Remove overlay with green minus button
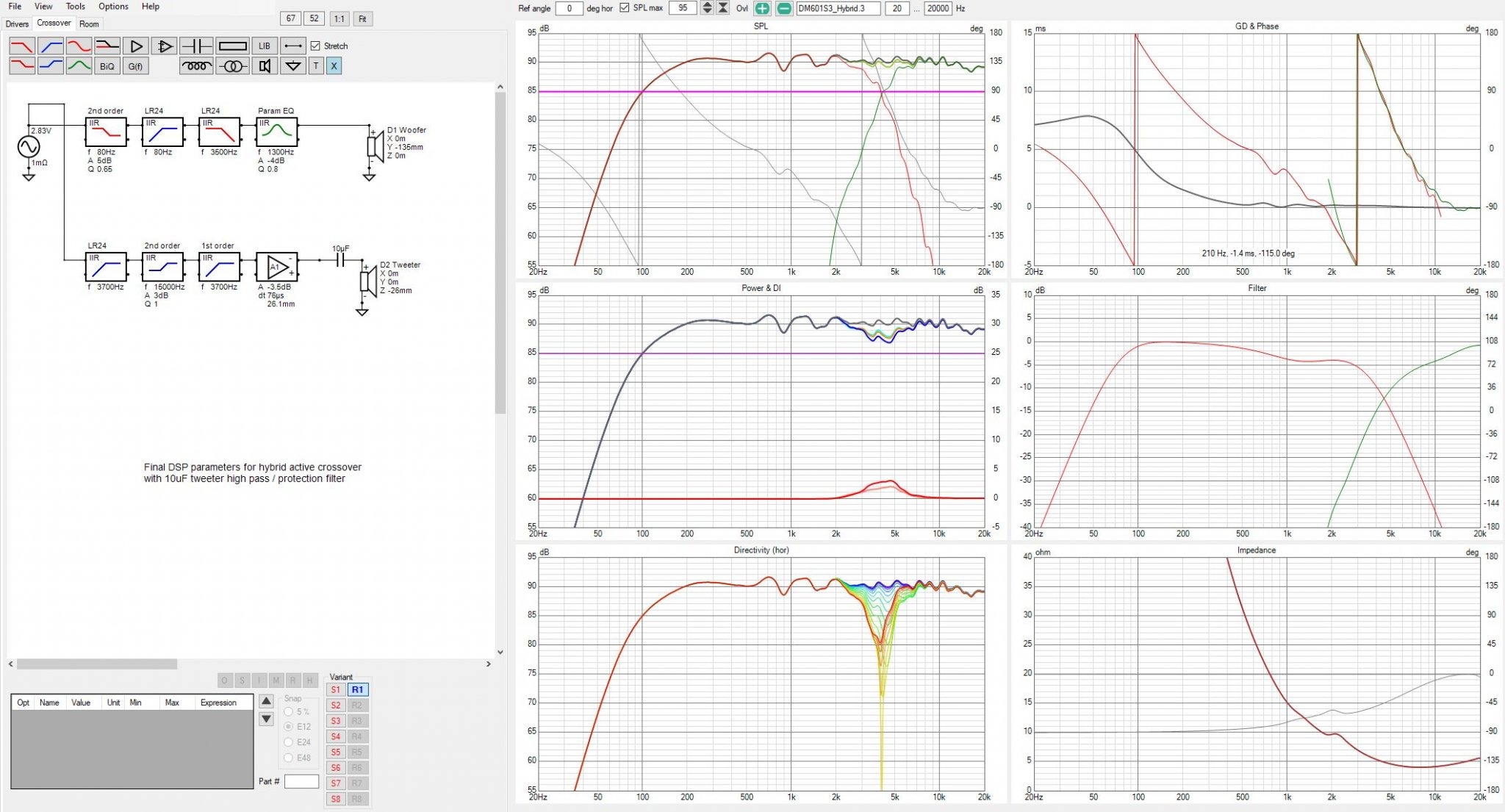 coord(784,8)
